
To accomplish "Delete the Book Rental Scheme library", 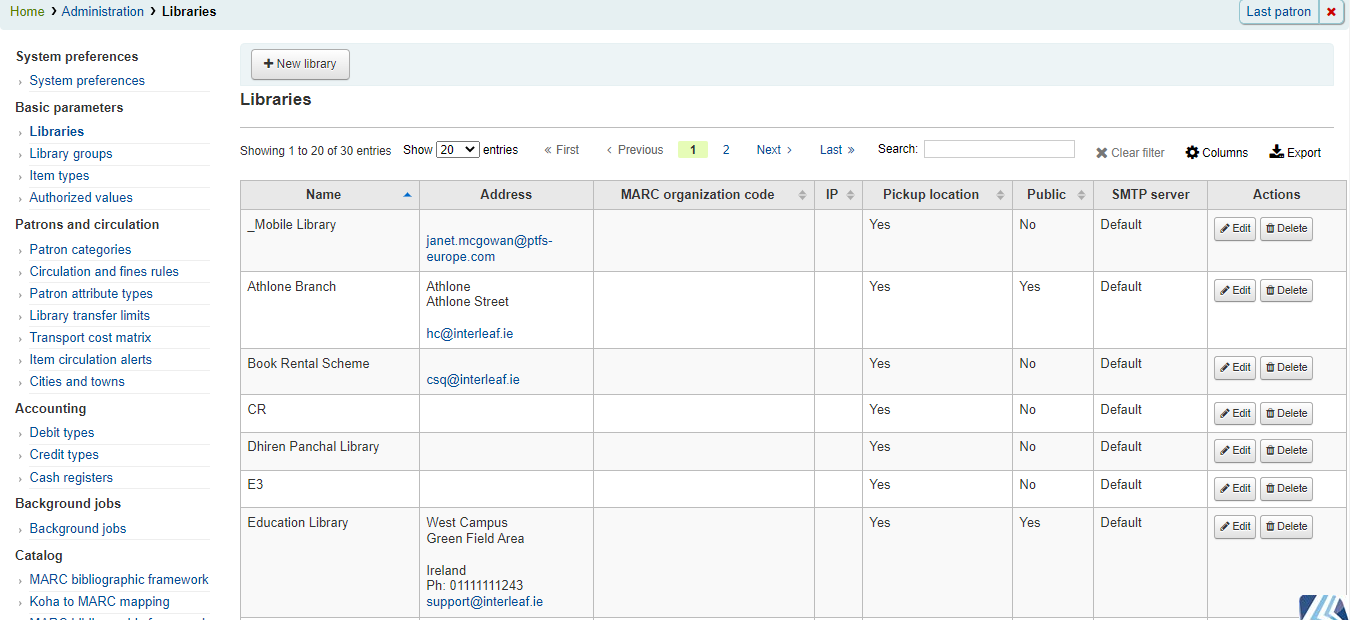I will pyautogui.click(x=1286, y=368).
